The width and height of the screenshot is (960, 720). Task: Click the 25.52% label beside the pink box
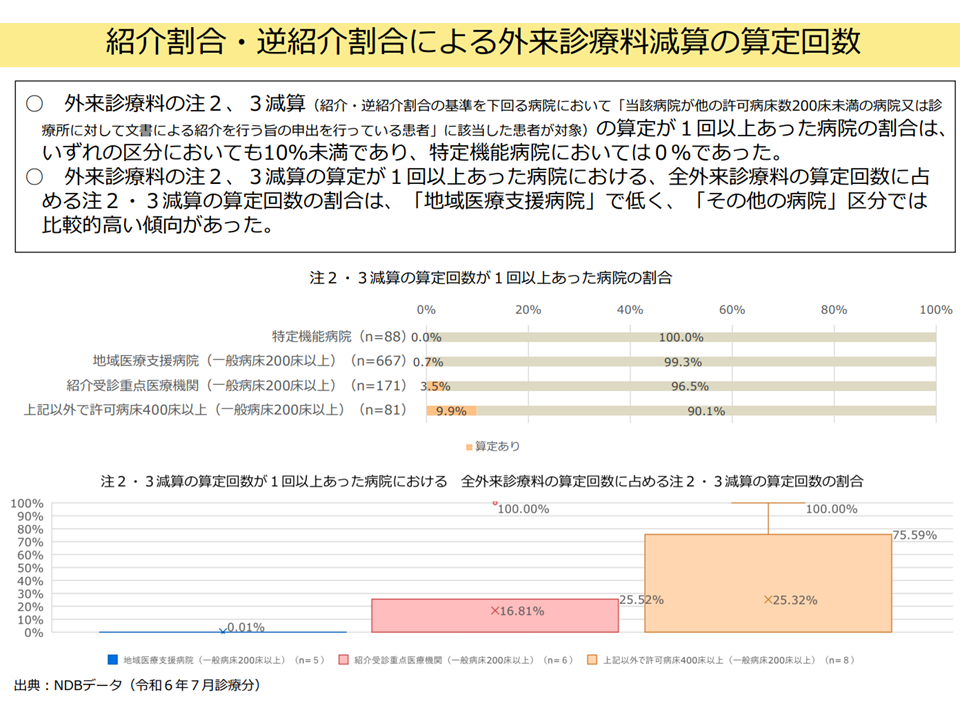[641, 600]
